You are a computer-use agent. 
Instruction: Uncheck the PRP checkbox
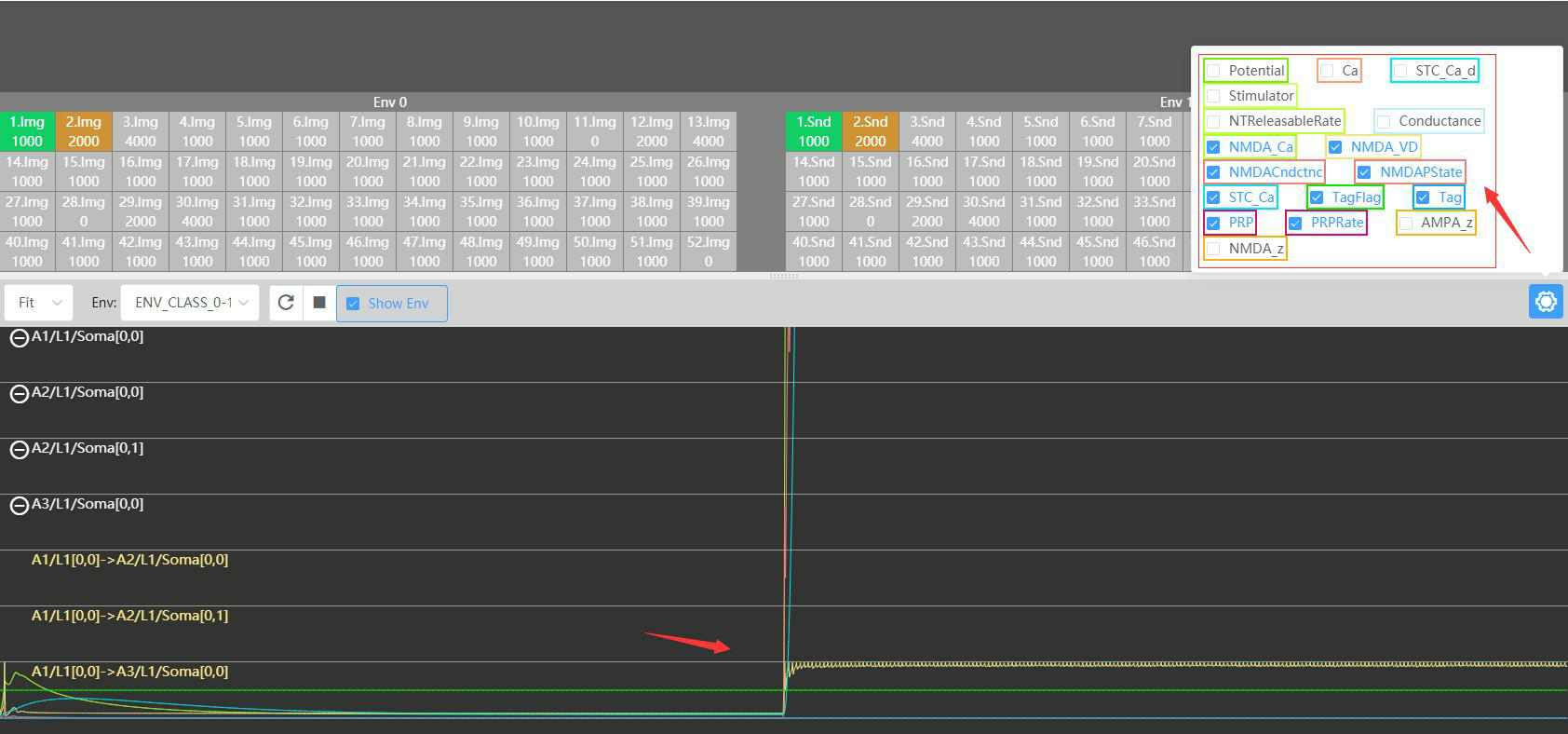point(1213,223)
